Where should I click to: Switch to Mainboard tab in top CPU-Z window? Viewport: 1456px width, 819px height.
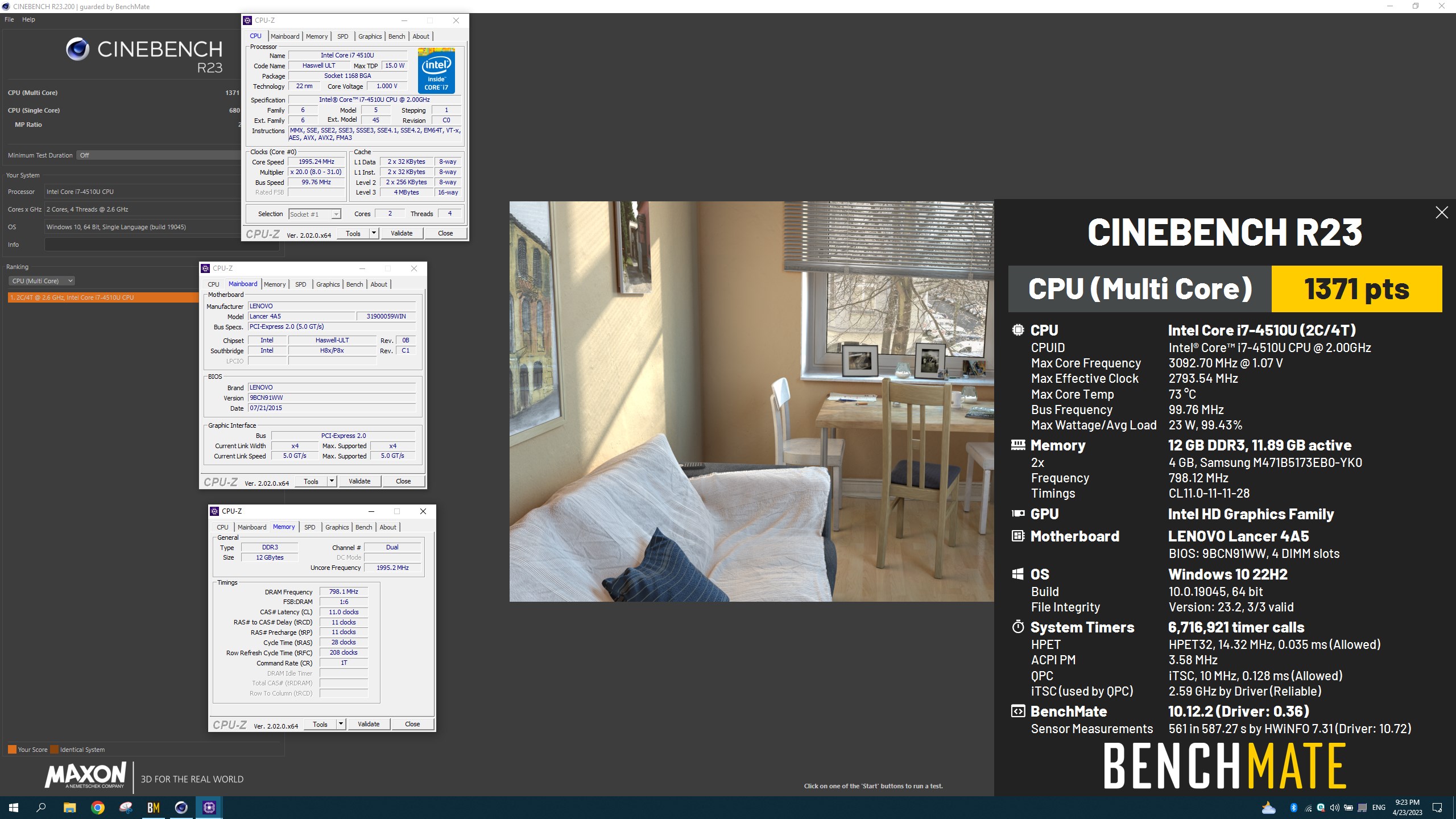pyautogui.click(x=285, y=36)
